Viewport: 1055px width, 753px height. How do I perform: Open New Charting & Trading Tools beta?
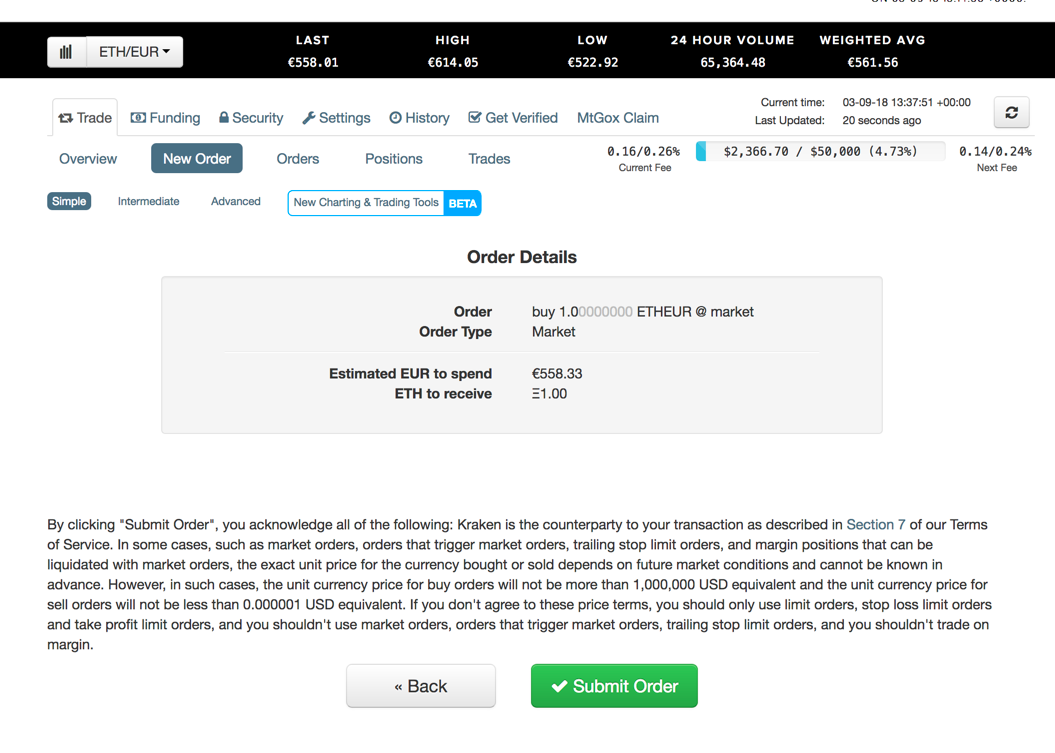(384, 203)
